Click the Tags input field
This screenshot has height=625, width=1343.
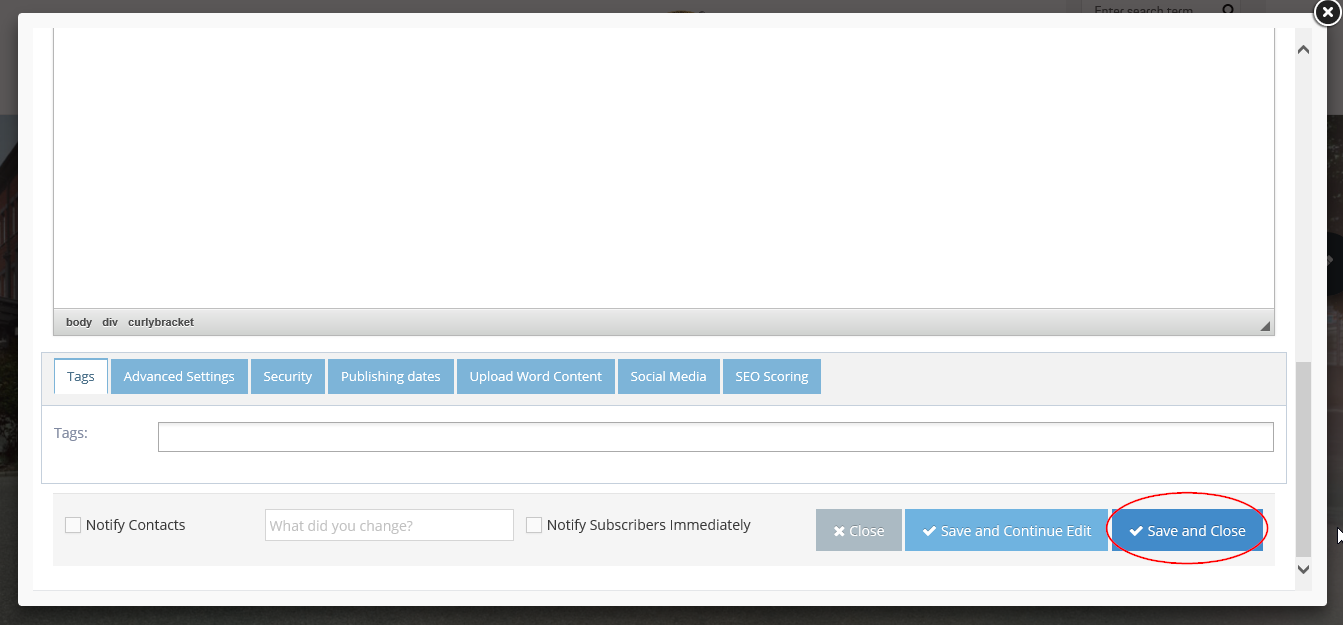[715, 436]
